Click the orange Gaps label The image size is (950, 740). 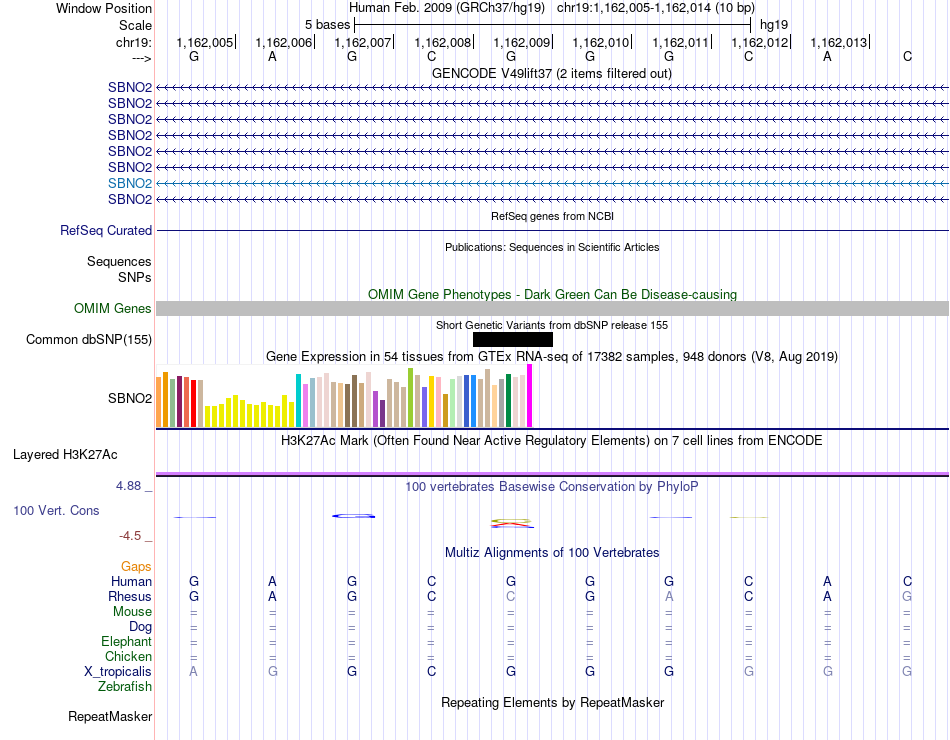[136, 566]
